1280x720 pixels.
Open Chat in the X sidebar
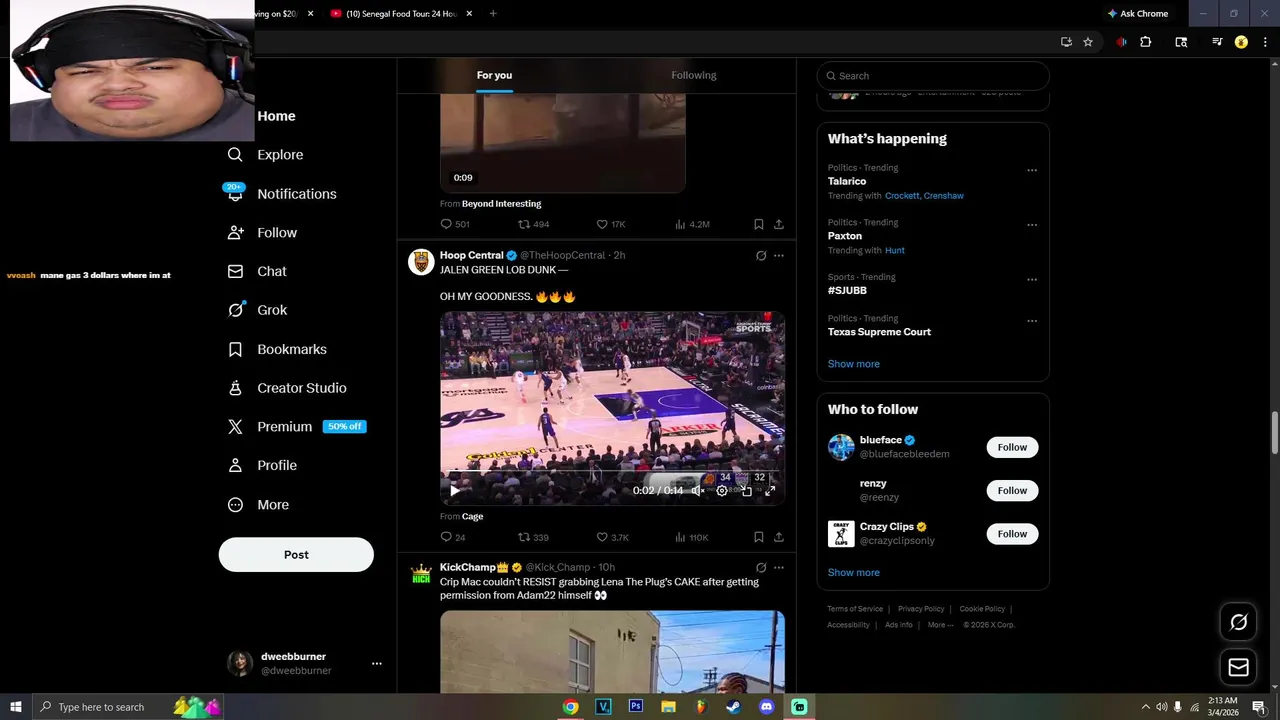[x=257, y=271]
